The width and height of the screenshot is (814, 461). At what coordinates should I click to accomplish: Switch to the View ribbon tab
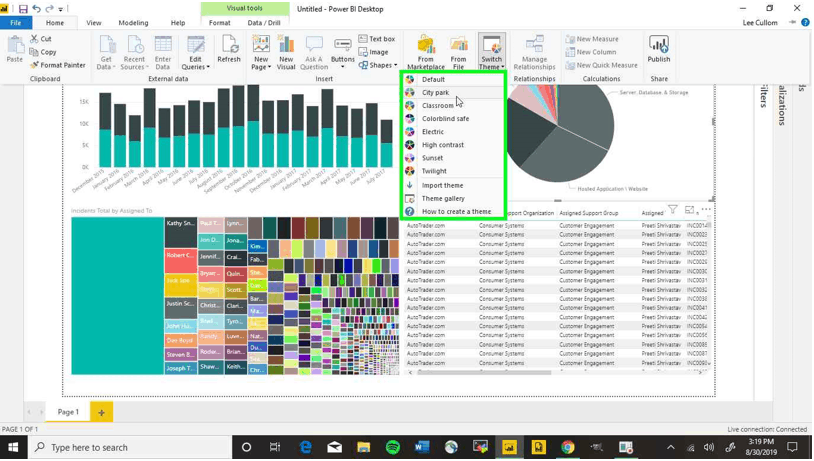pyautogui.click(x=94, y=23)
